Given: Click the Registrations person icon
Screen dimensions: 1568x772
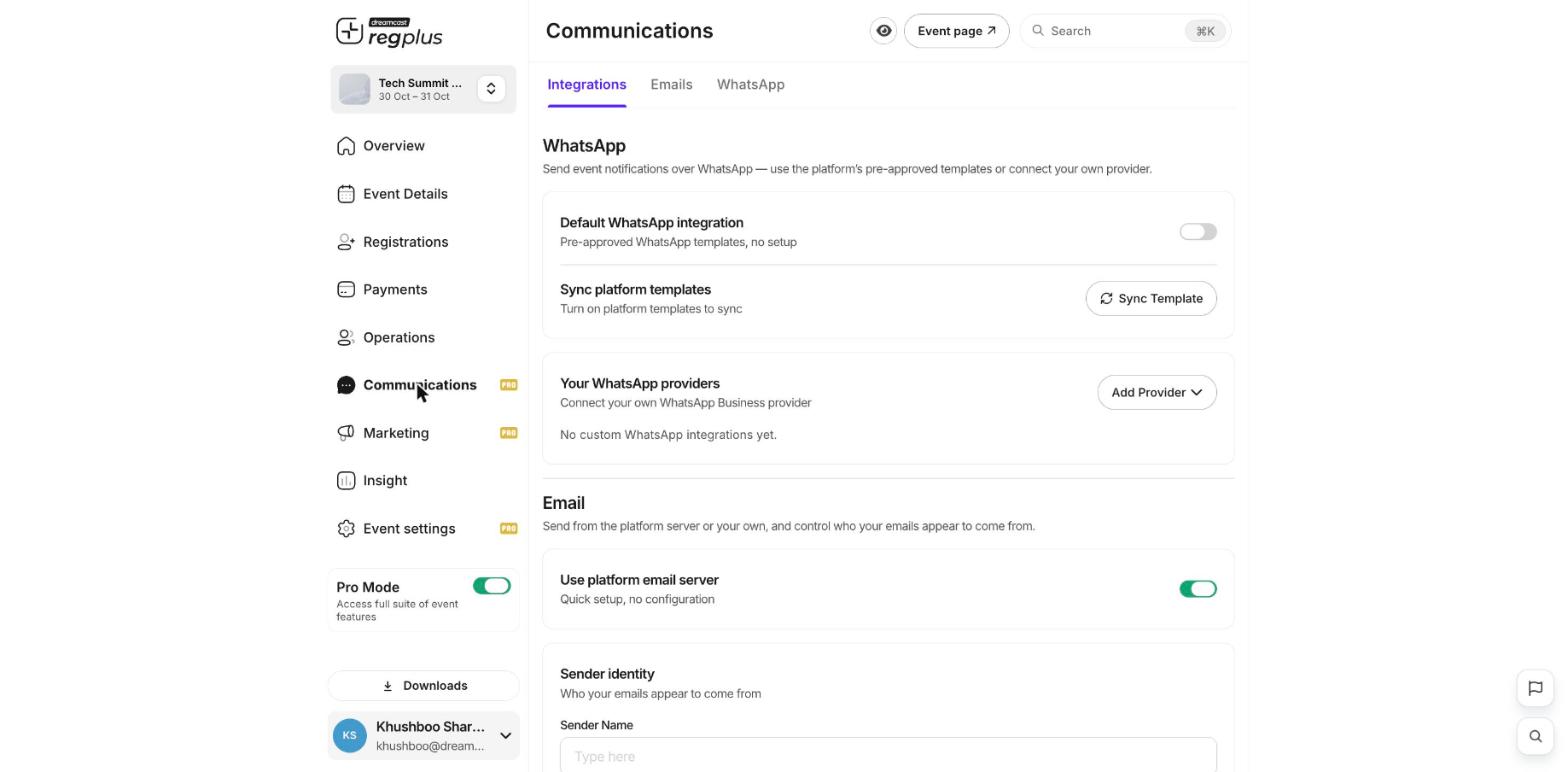Looking at the screenshot, I should (x=346, y=242).
